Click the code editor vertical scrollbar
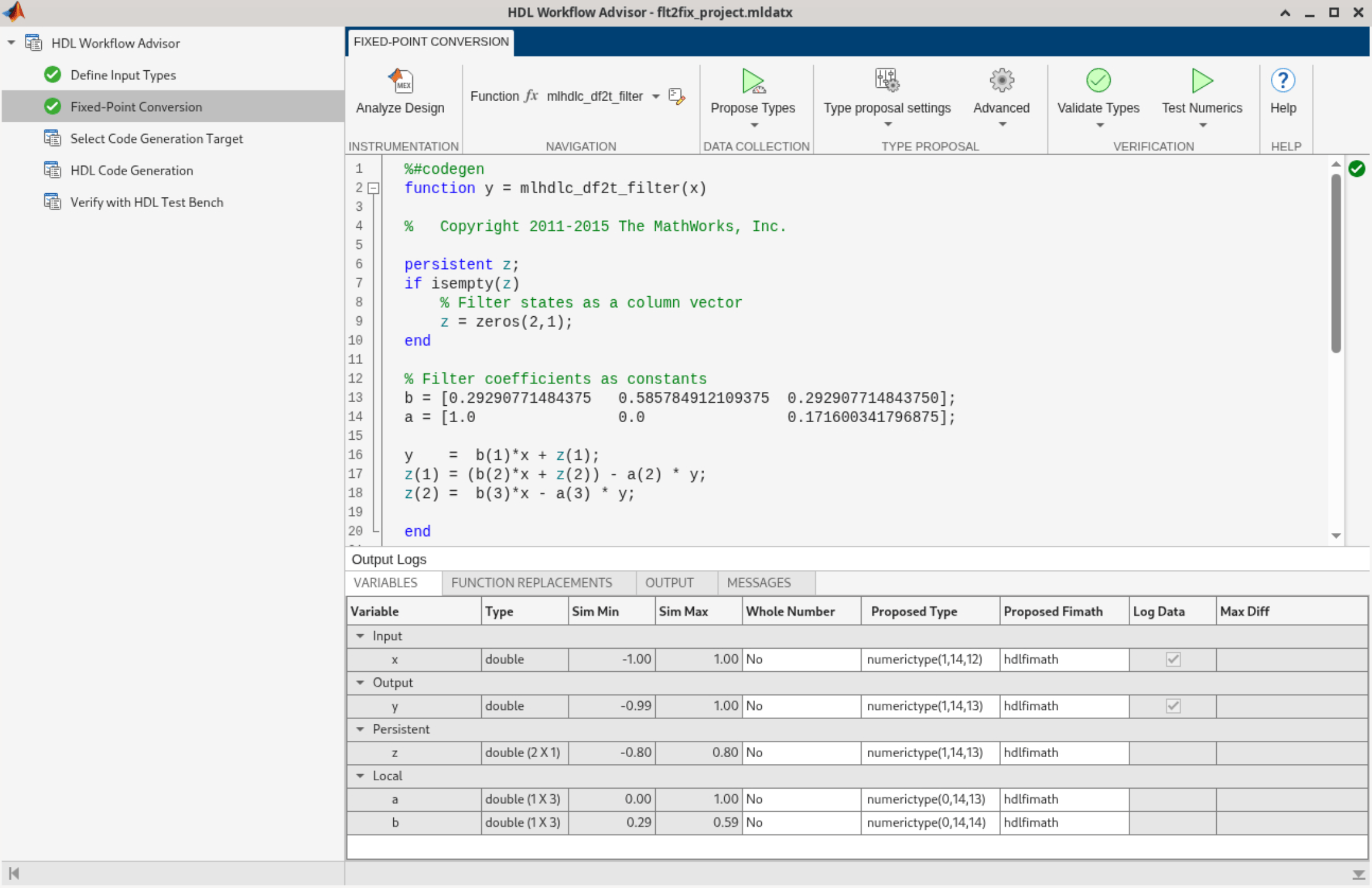Viewport: 1372px width, 888px height. [x=1336, y=263]
